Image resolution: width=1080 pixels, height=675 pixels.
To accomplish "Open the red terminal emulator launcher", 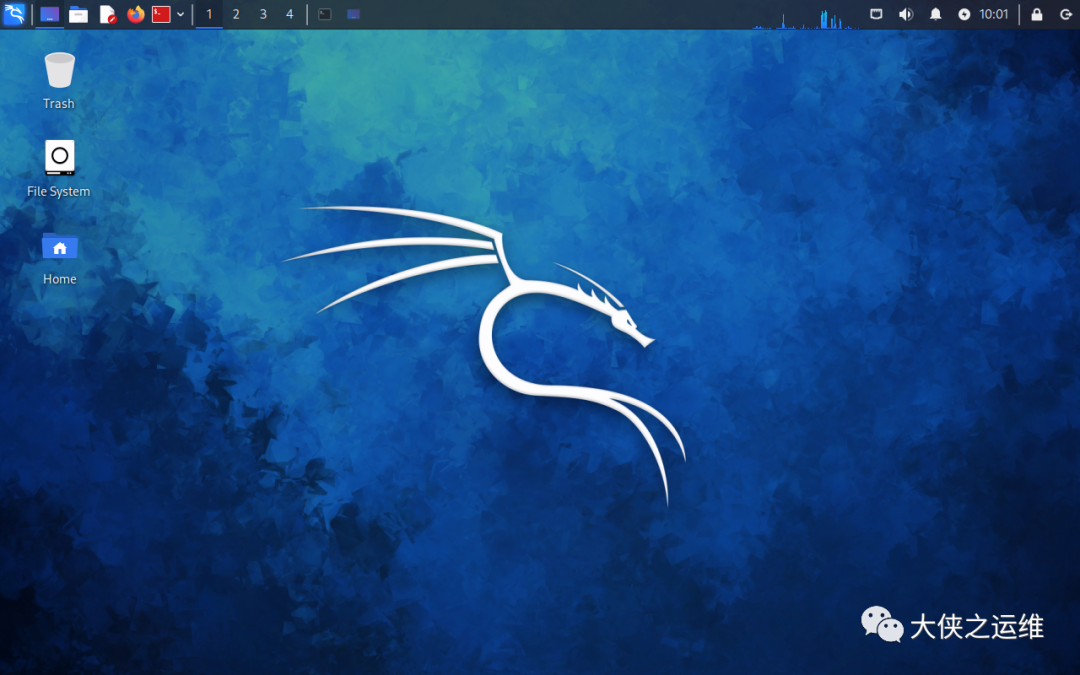I will 161,14.
